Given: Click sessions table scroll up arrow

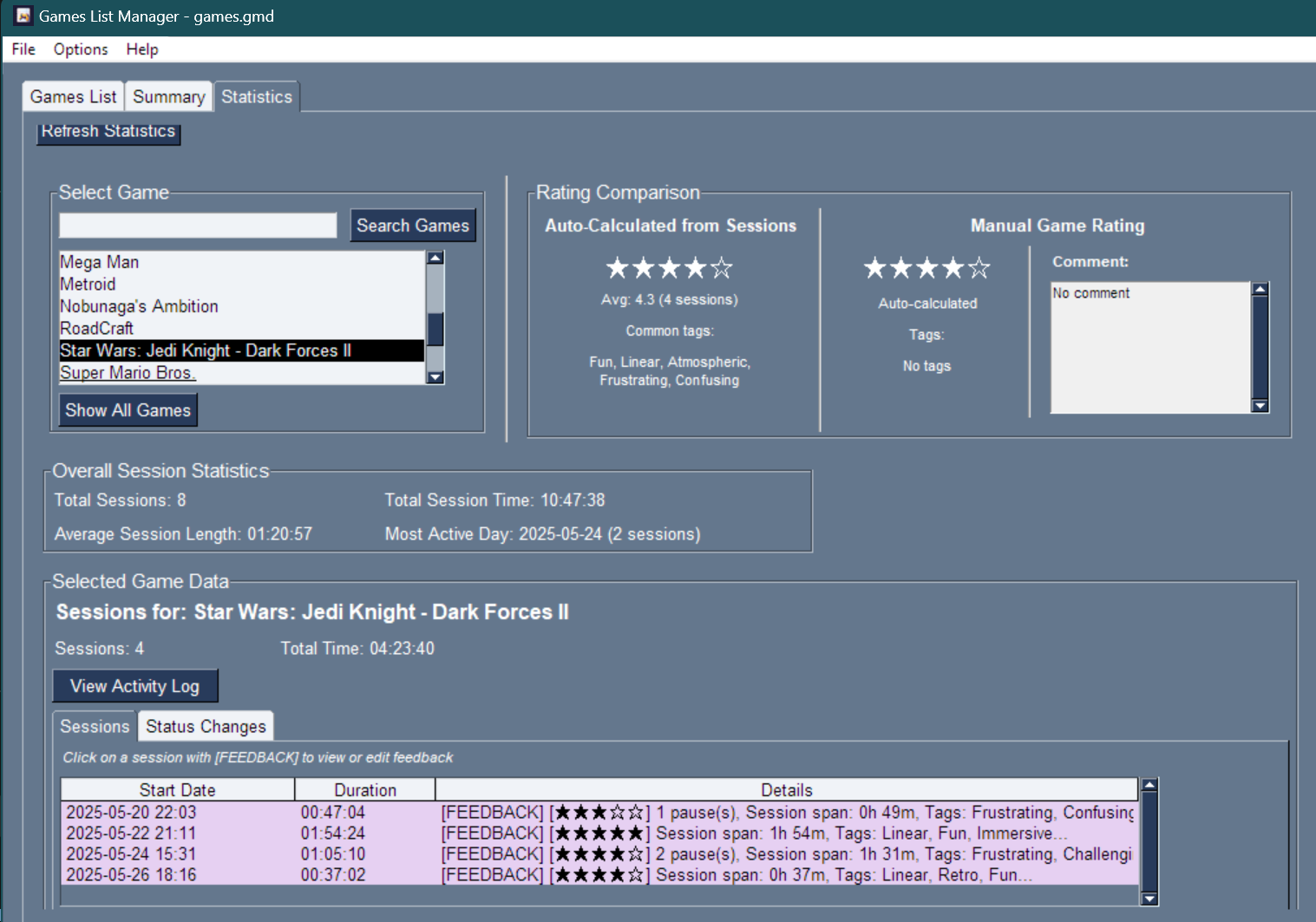Looking at the screenshot, I should 1149,785.
